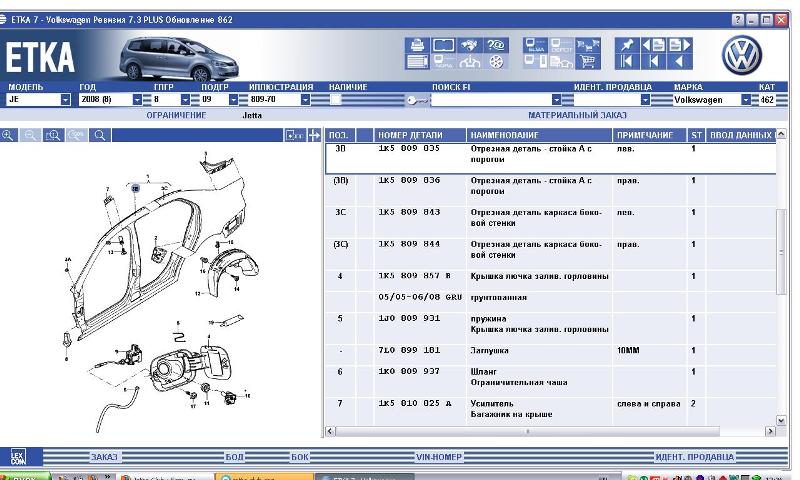Click the double-bar skip-back arrow
The image size is (800, 480).
(627, 62)
